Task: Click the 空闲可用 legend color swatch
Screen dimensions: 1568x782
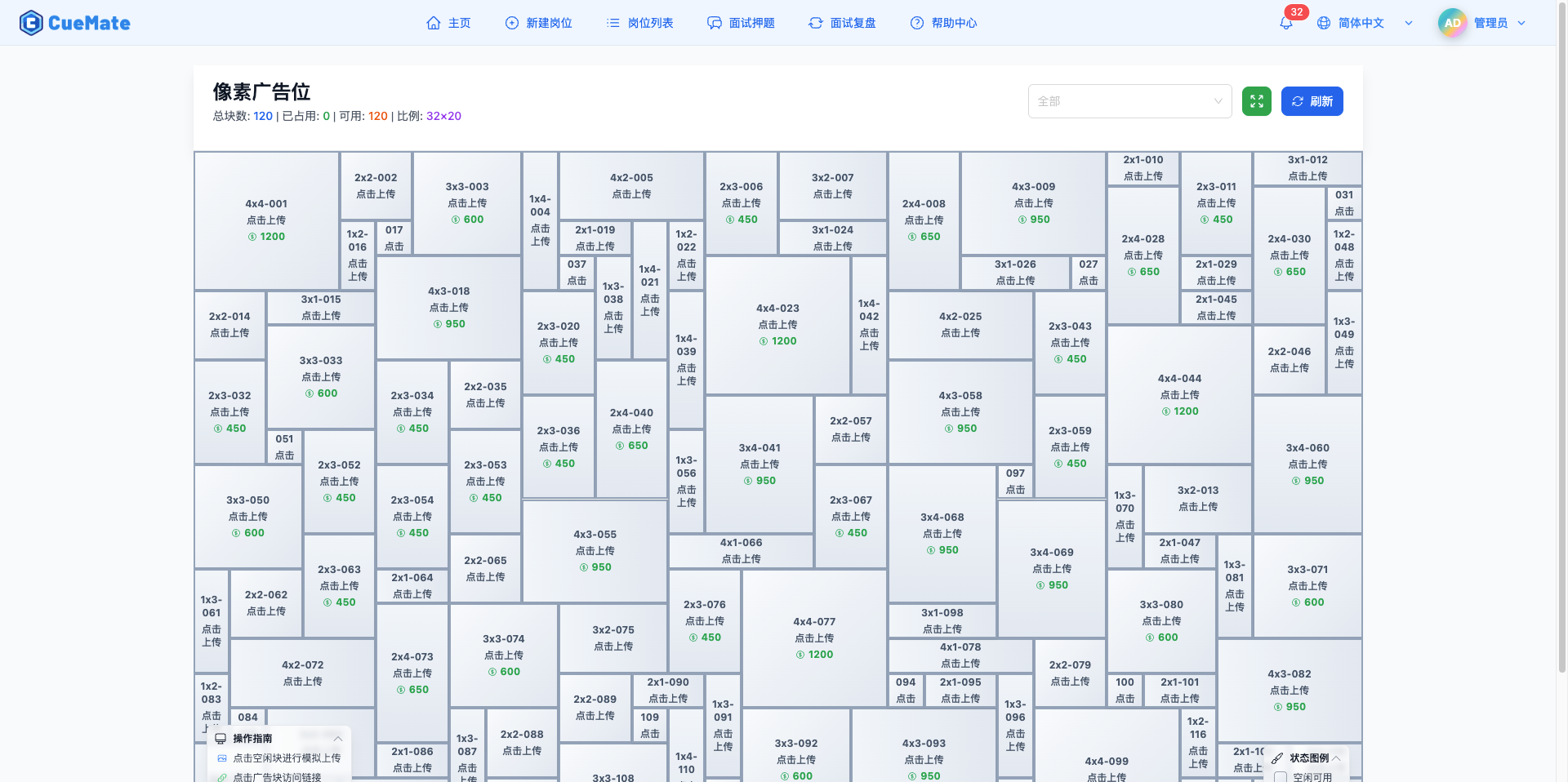Action: click(x=1281, y=777)
